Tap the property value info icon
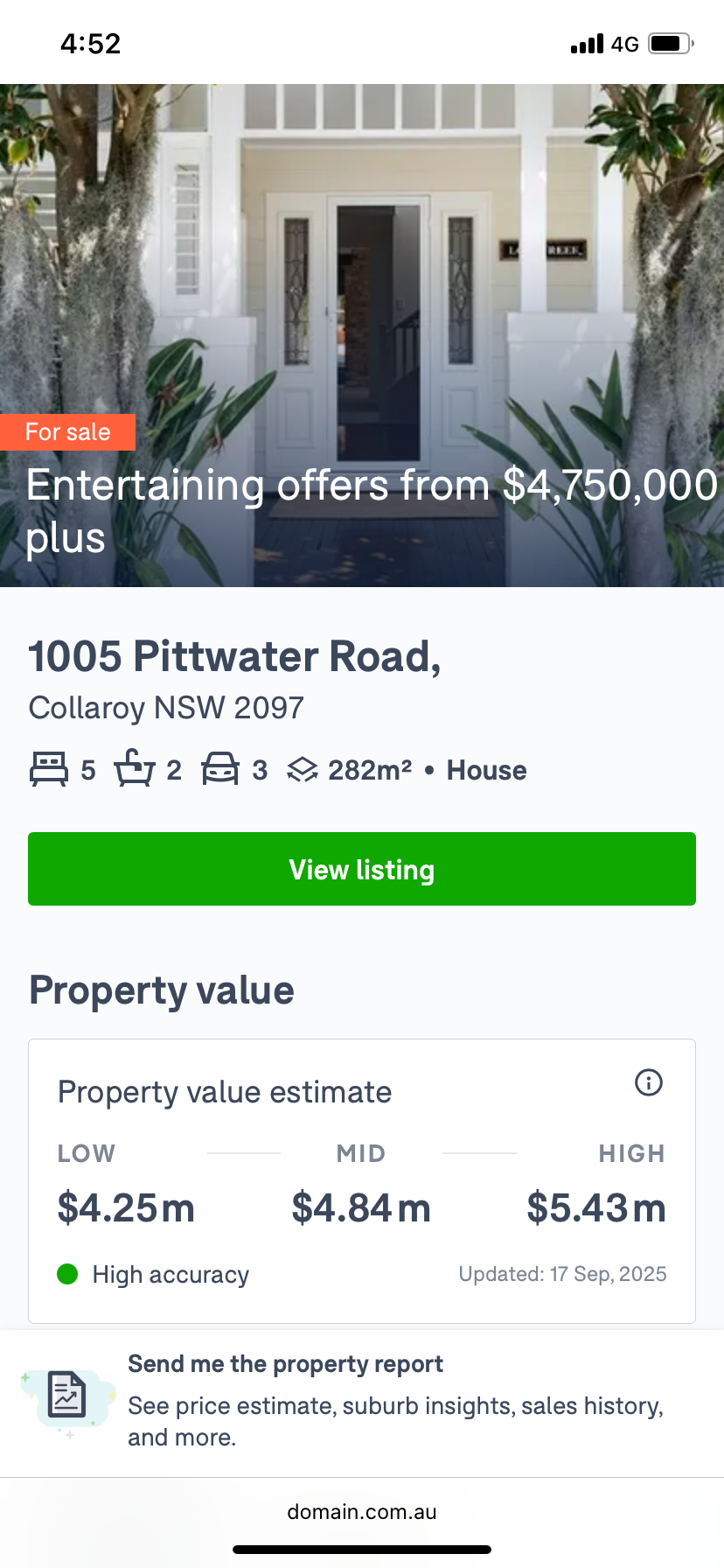This screenshot has height=1568, width=724. 648,1083
